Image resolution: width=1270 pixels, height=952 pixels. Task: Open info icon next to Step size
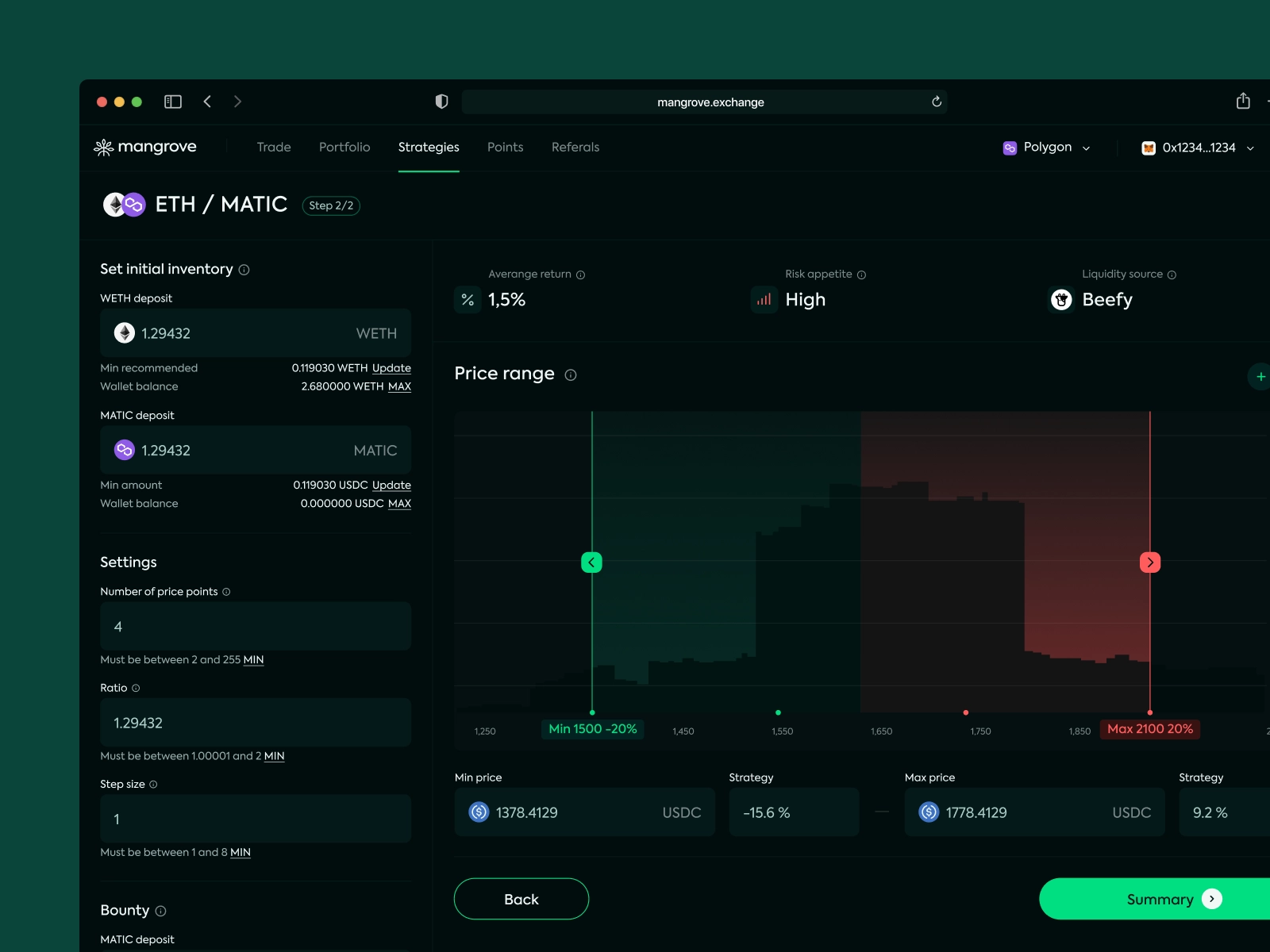(153, 785)
